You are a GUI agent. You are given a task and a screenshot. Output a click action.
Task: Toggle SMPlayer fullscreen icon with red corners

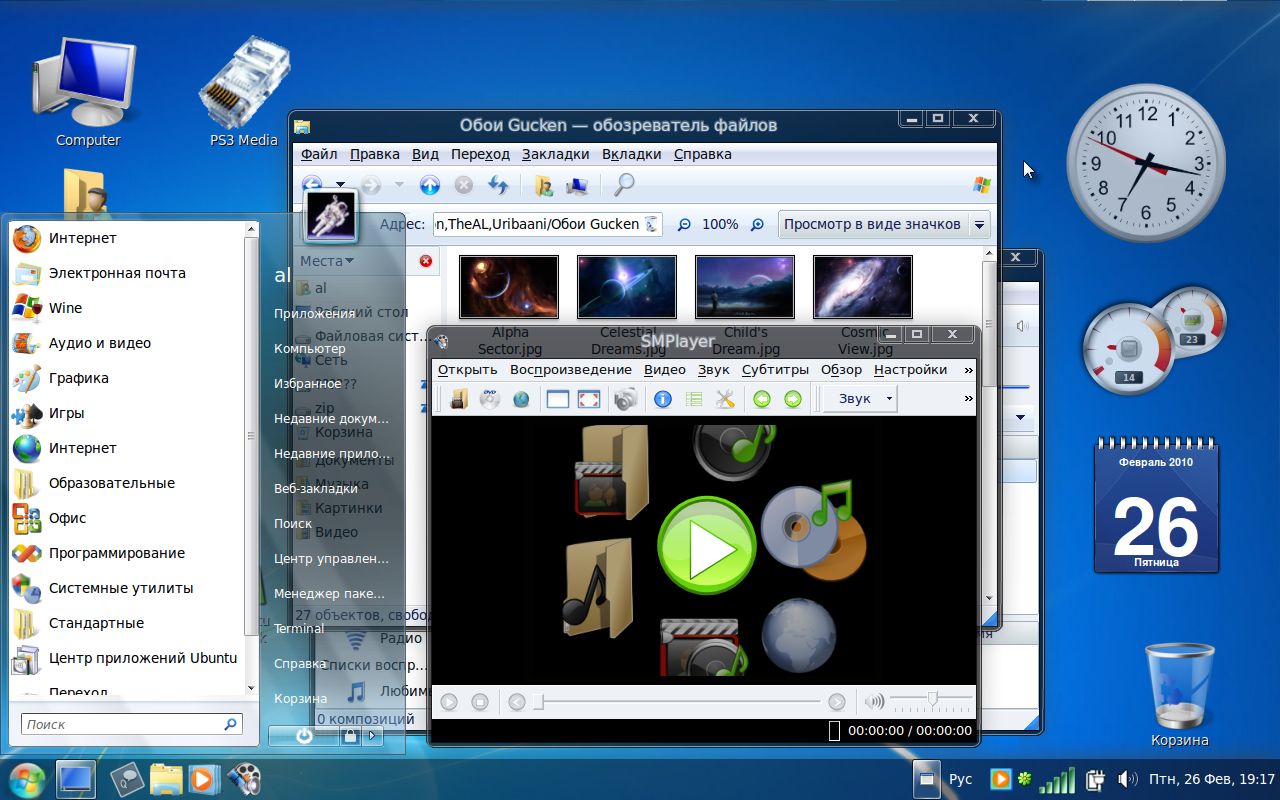tap(589, 399)
